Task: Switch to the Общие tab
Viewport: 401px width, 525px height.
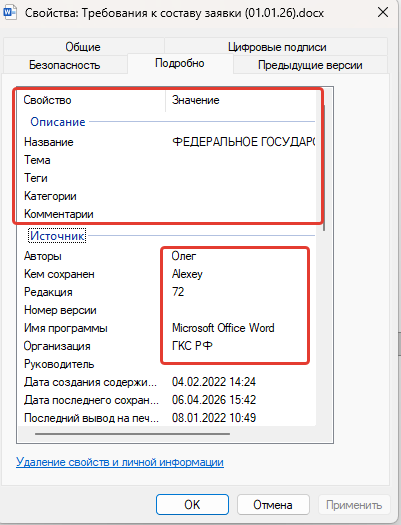Action: coord(83,47)
